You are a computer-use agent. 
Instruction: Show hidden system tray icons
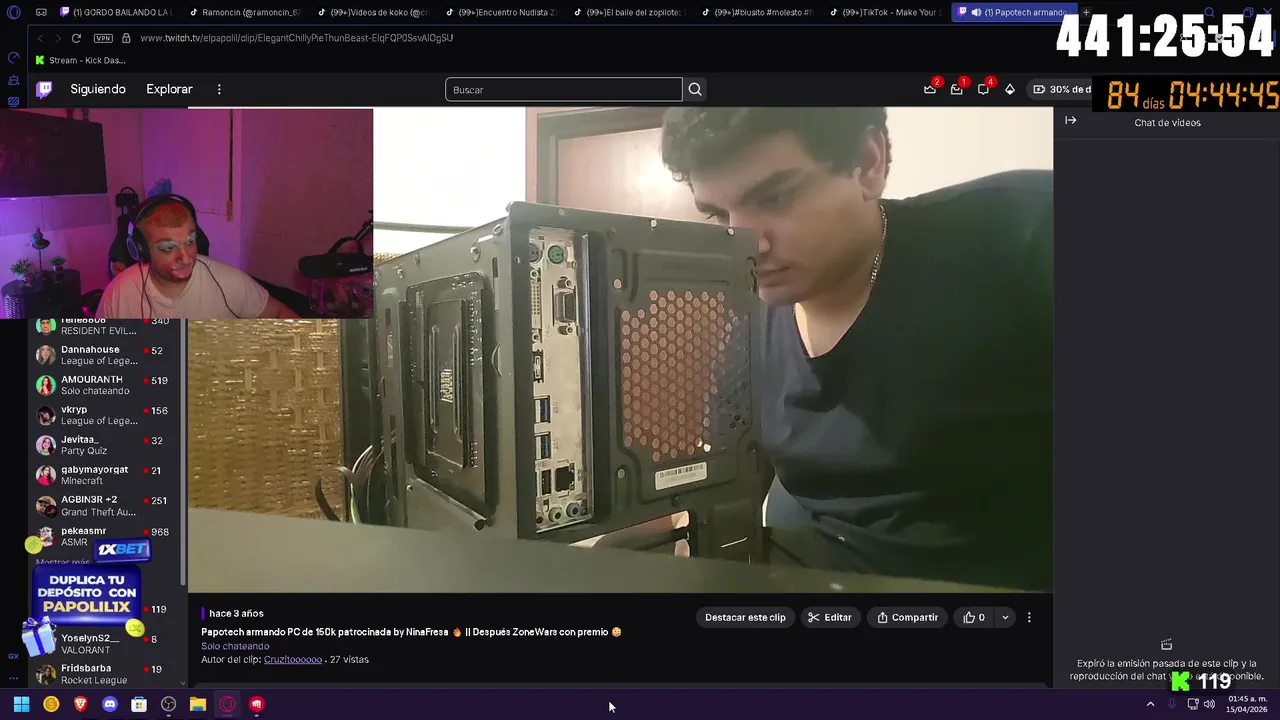[1150, 704]
